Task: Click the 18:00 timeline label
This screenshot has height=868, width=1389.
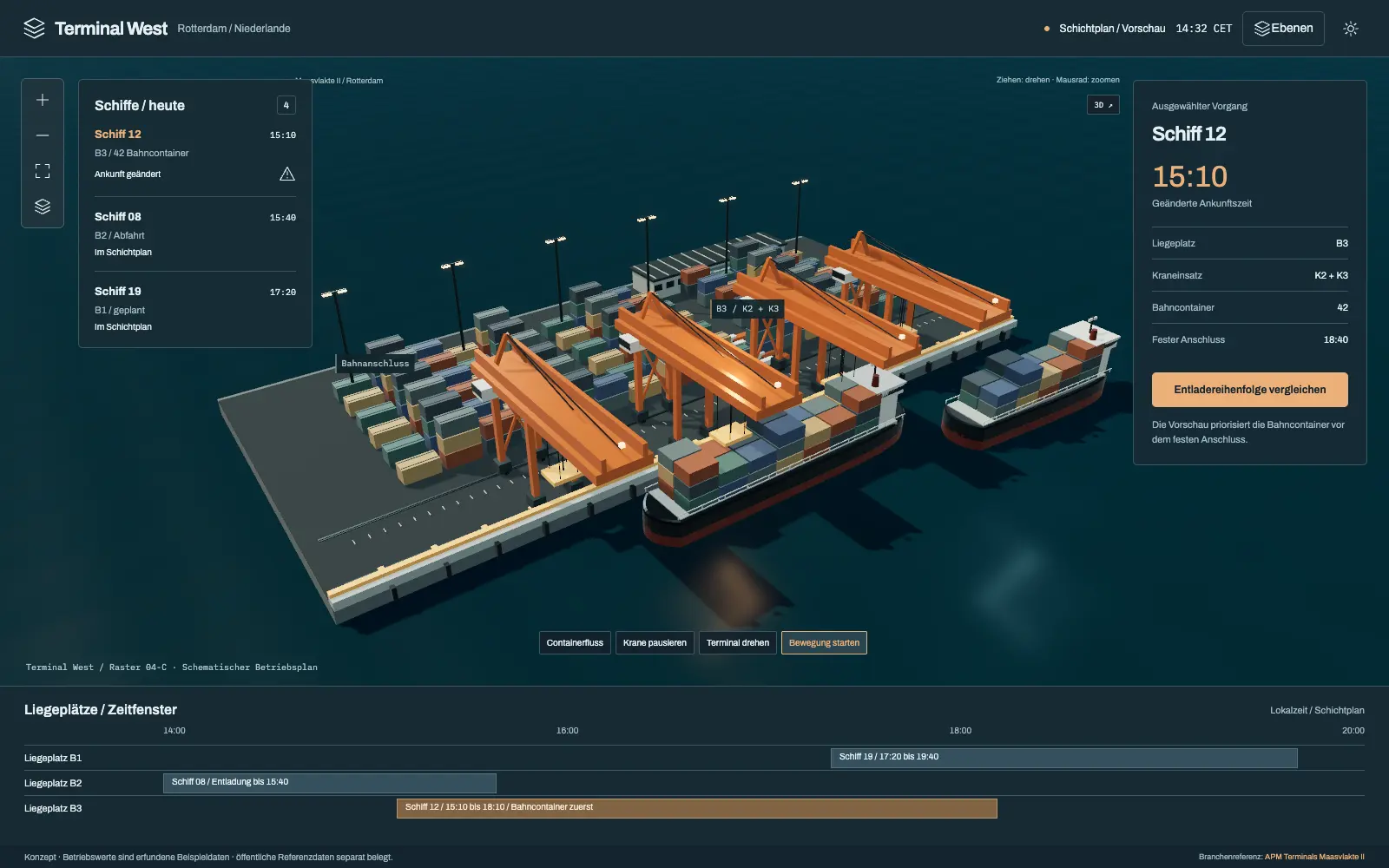Action: tap(960, 731)
